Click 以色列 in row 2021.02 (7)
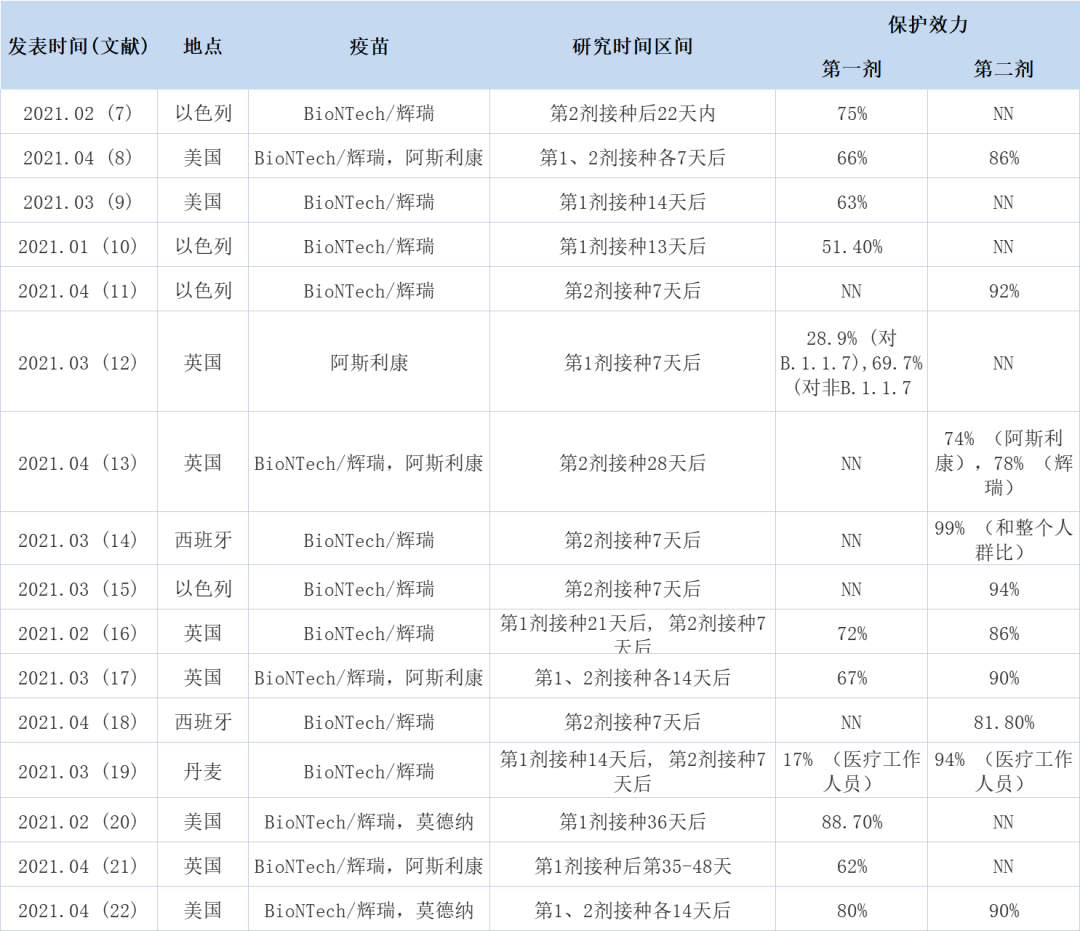The height and width of the screenshot is (931, 1080). click(x=202, y=113)
